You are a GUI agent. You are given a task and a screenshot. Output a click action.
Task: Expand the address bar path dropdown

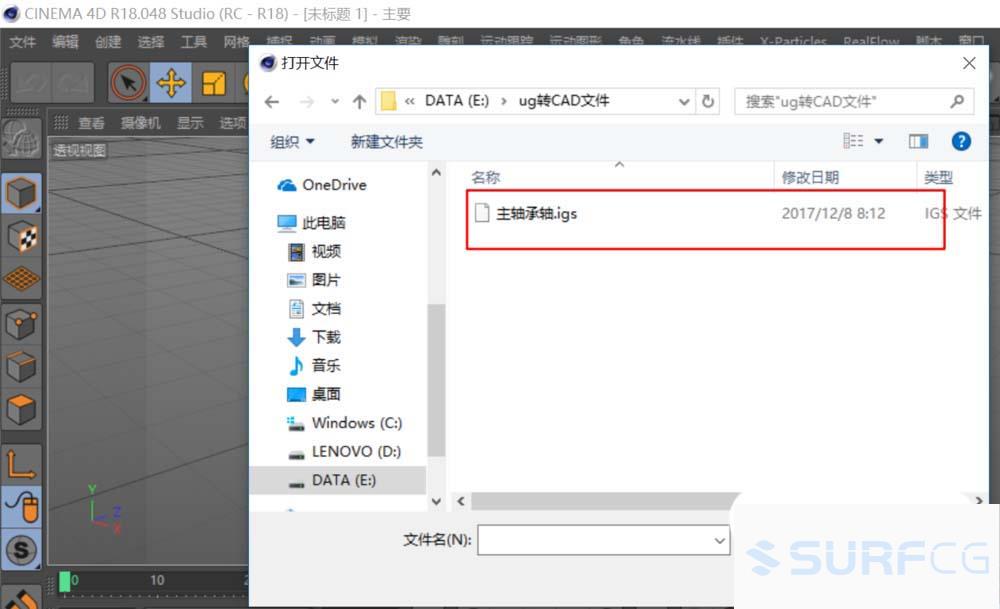tap(684, 101)
